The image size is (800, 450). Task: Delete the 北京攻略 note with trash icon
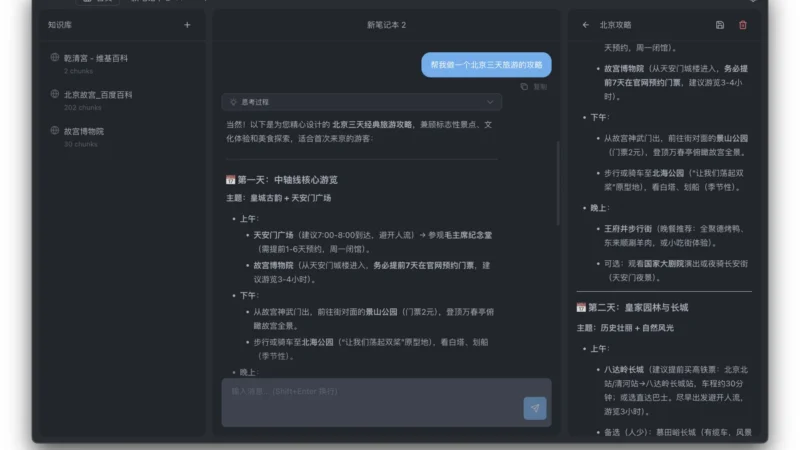coord(743,24)
